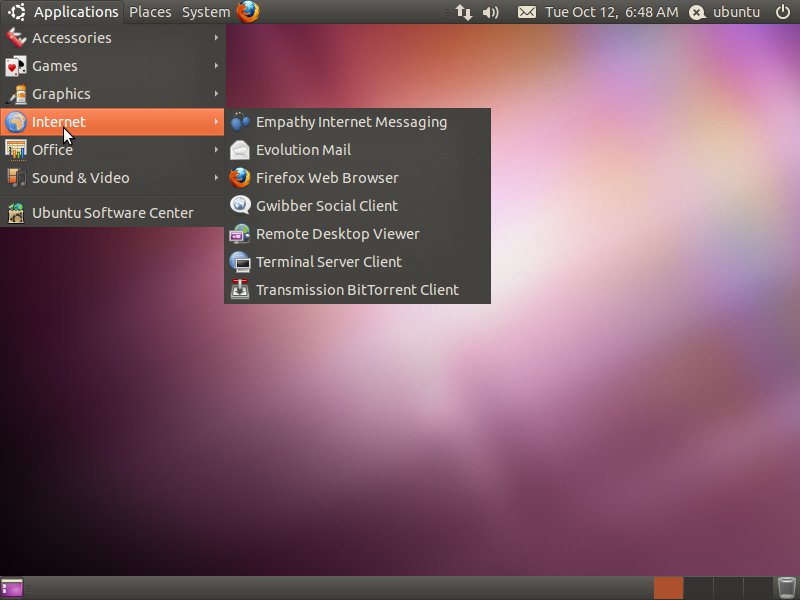Image resolution: width=800 pixels, height=600 pixels.
Task: Open Ubuntu Software Center entry
Action: (112, 213)
